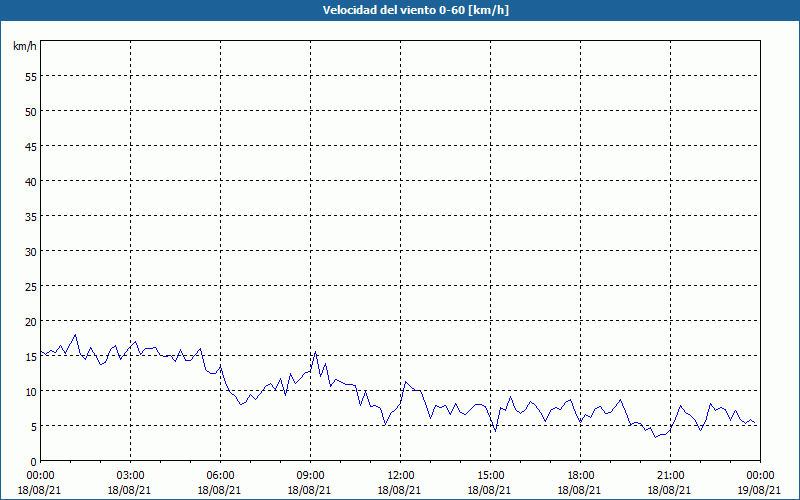Click the wind speed peak just after 09:00

[x=315, y=352]
